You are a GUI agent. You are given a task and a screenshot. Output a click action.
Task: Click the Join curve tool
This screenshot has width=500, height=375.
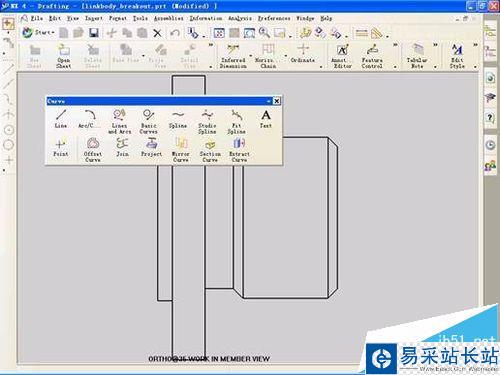(x=122, y=148)
